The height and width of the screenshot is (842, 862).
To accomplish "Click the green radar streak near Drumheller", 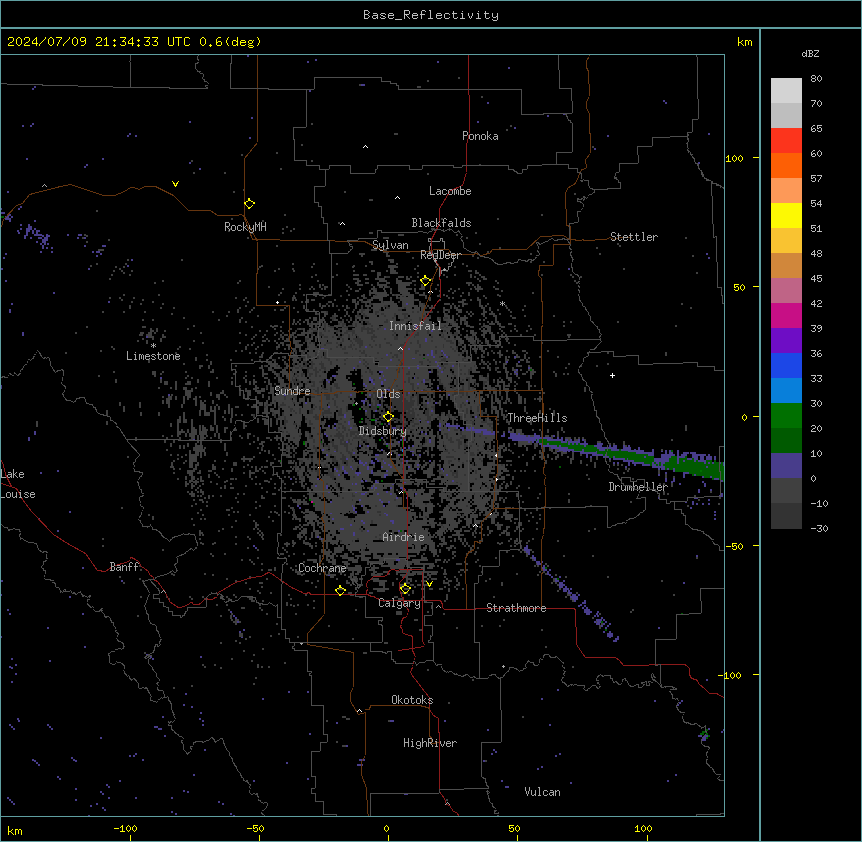I will pyautogui.click(x=632, y=455).
